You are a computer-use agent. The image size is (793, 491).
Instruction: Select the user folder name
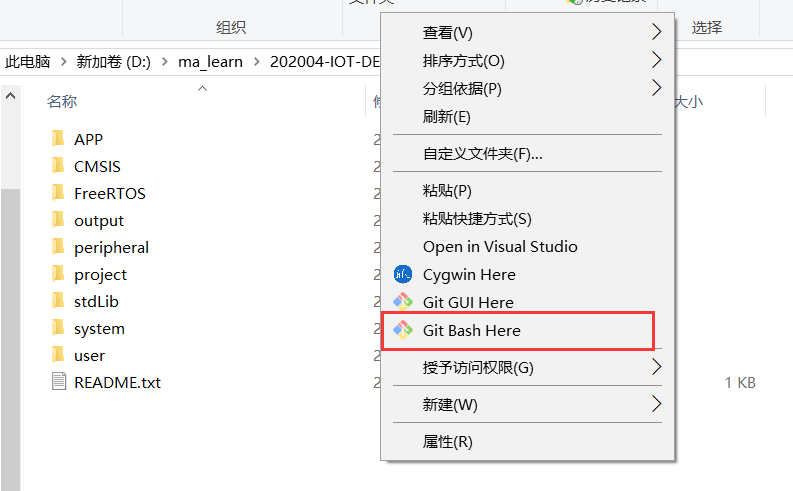tap(89, 355)
